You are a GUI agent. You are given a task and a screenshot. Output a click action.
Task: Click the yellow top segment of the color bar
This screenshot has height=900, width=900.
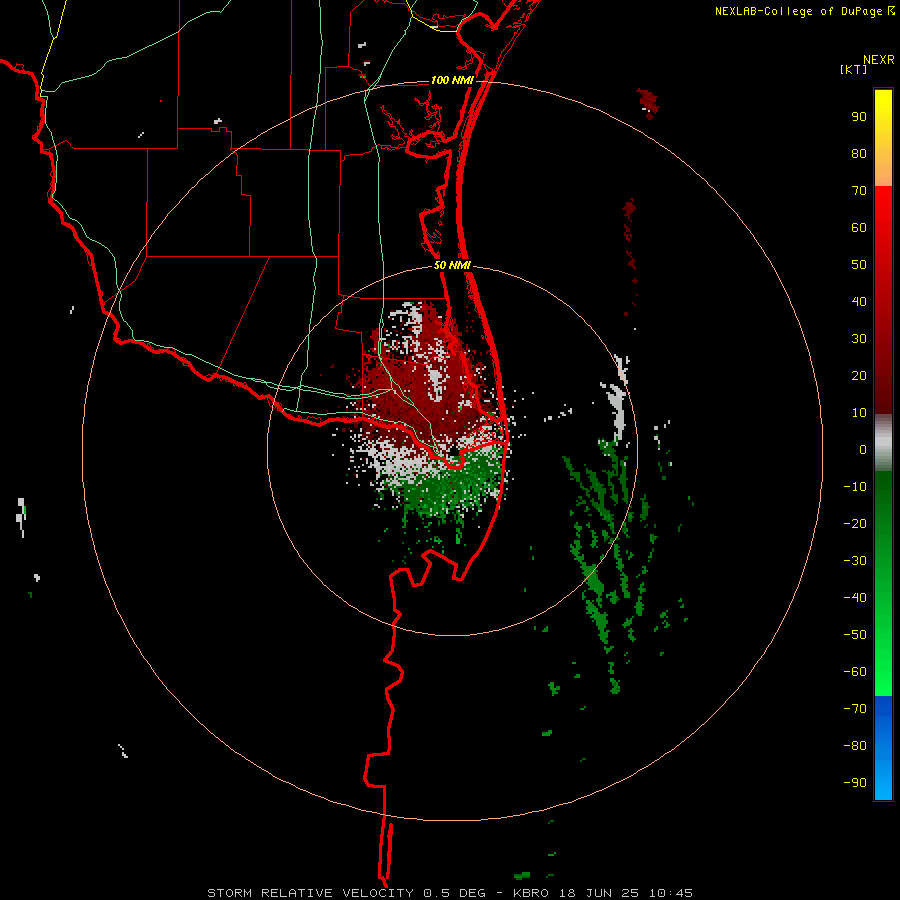coord(883,137)
